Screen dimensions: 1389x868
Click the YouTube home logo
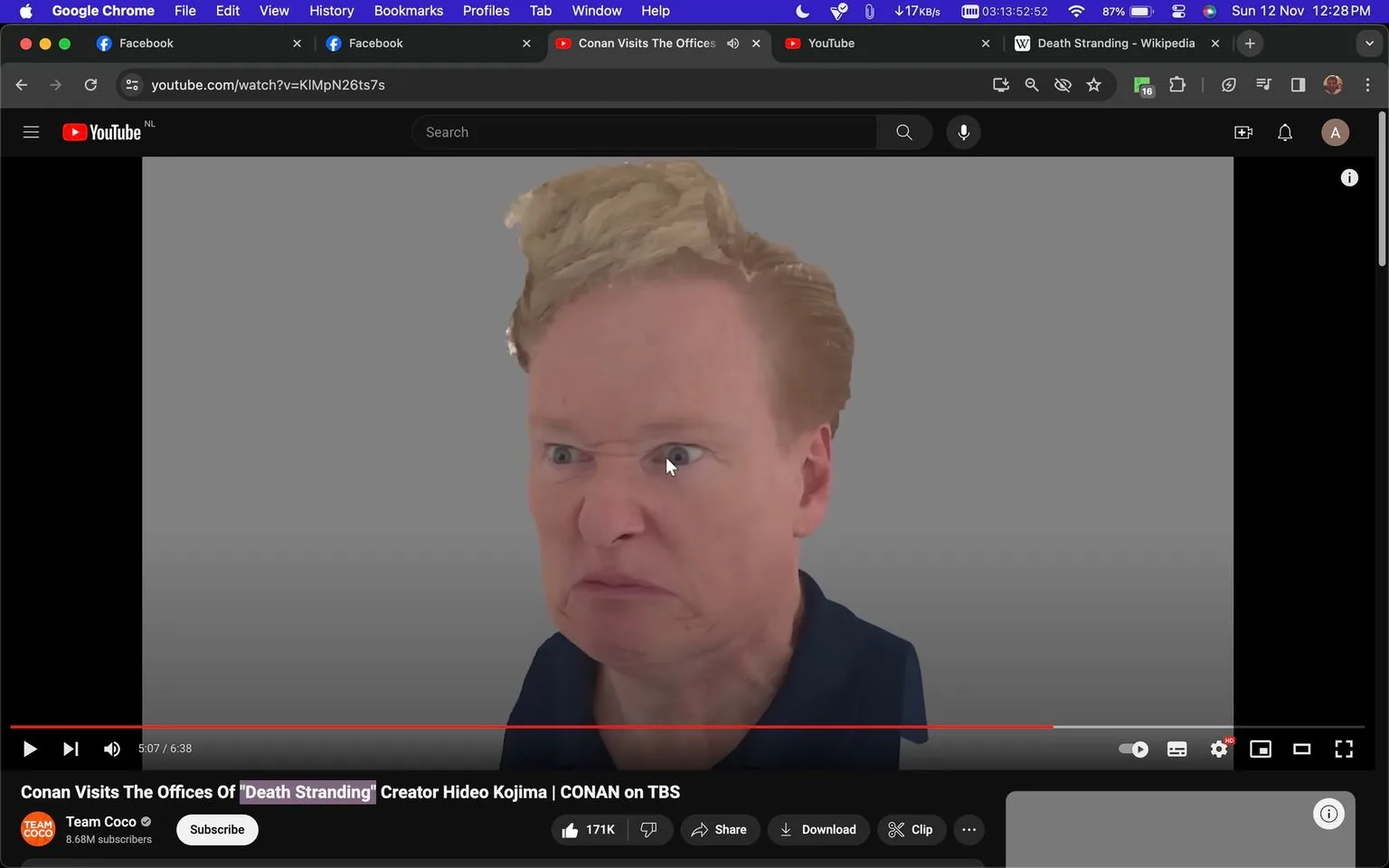[x=101, y=132]
